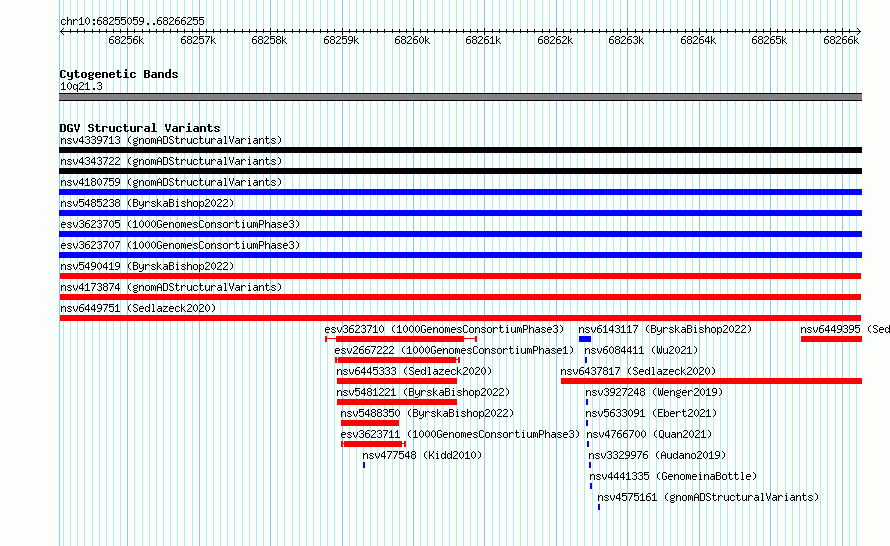
Task: Click the 68259k ruler tick label
Action: point(341,40)
